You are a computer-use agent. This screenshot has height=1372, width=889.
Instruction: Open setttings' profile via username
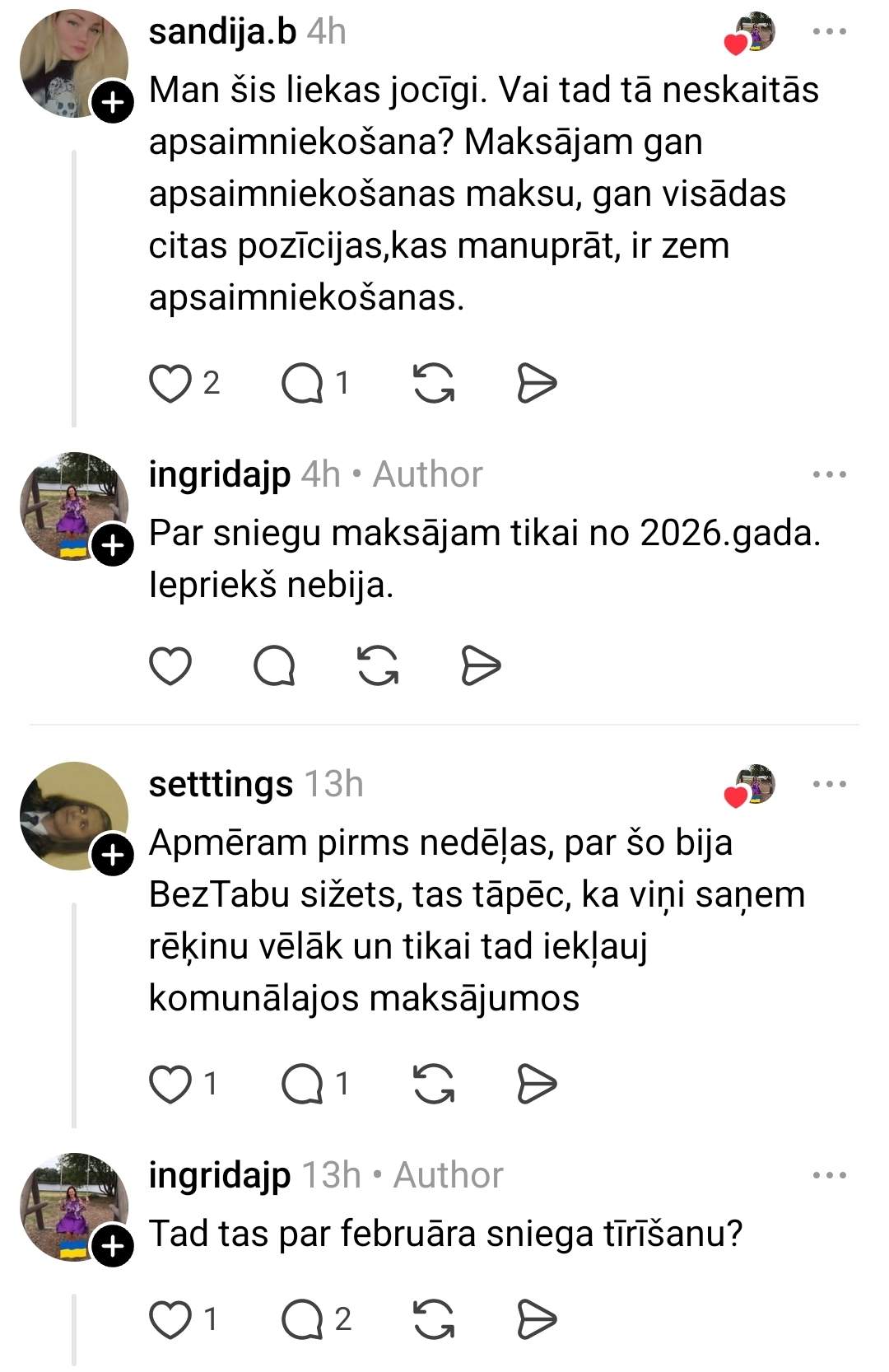(221, 784)
